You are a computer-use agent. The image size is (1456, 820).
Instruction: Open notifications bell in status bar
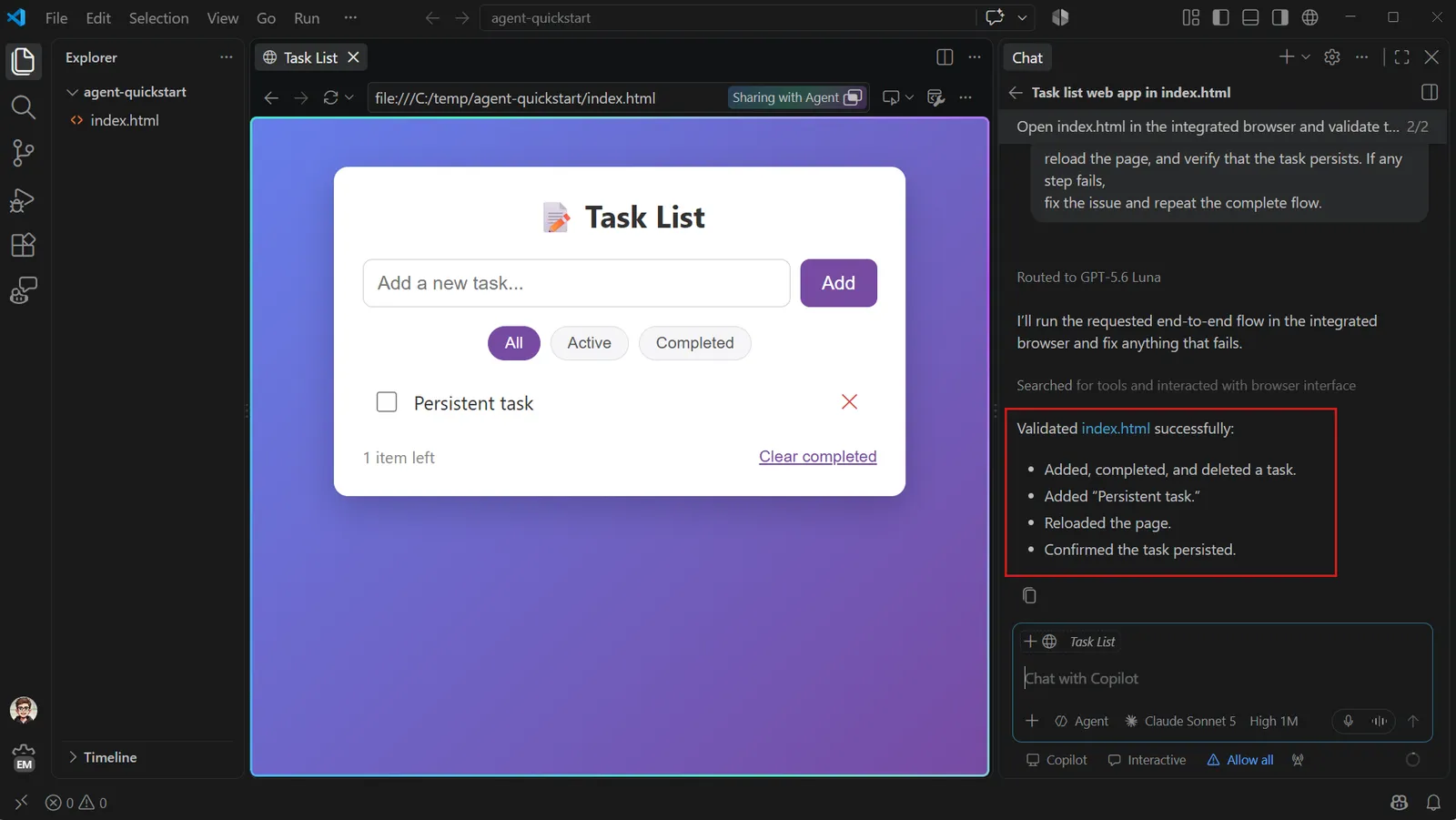pyautogui.click(x=1433, y=803)
